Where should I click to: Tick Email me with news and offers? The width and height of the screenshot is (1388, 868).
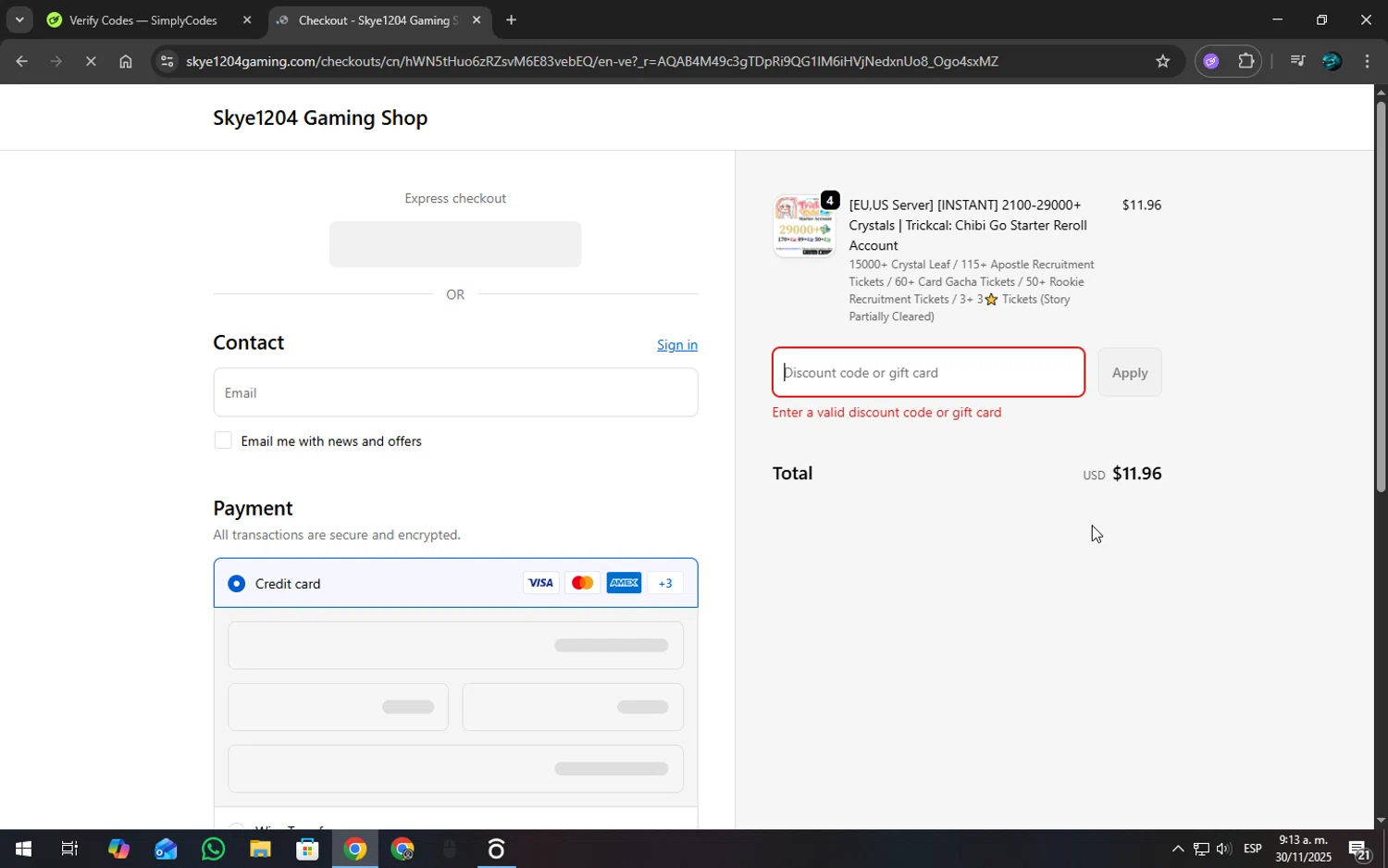[223, 440]
